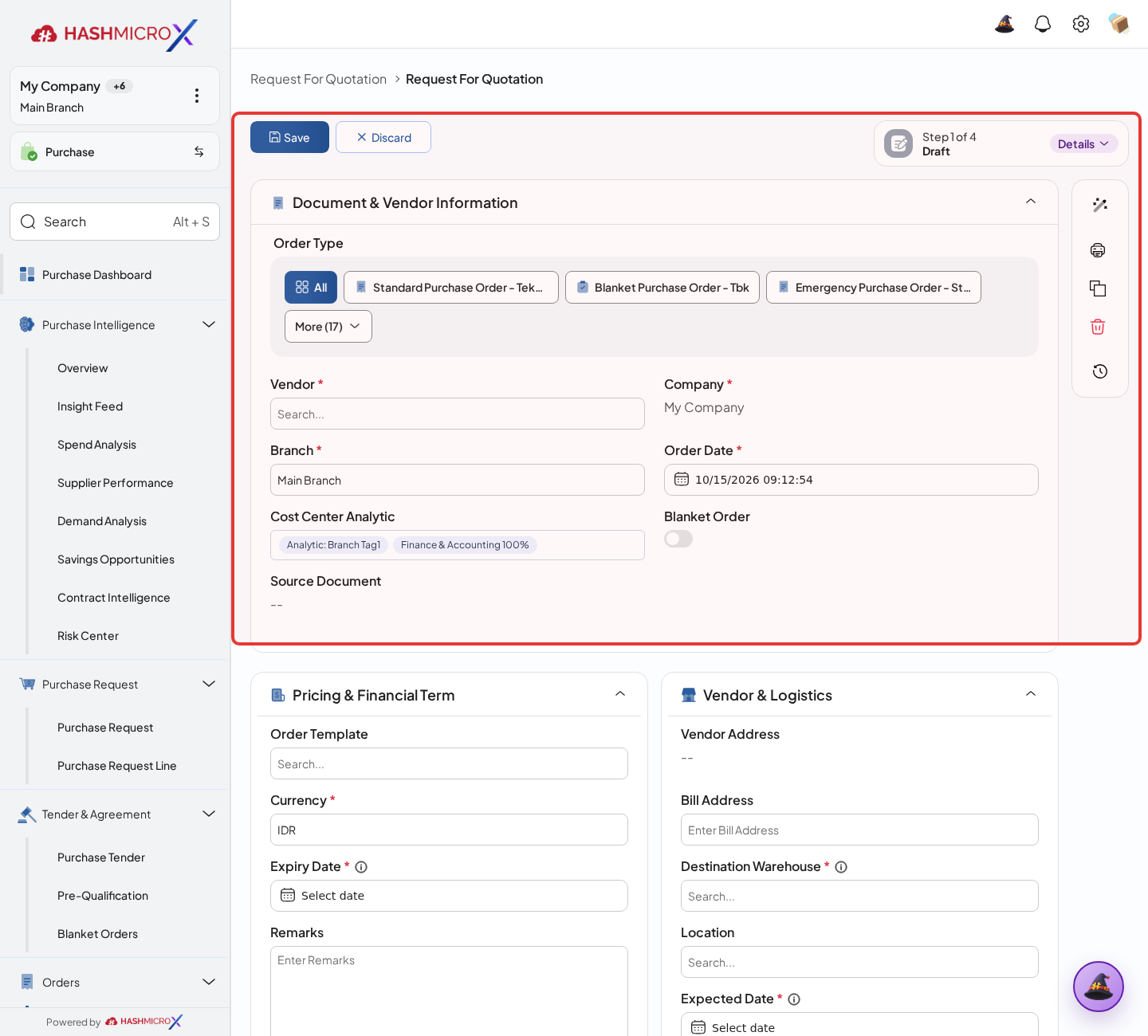Image resolution: width=1148 pixels, height=1036 pixels.
Task: Collapse Purchase Intelligence menu group
Action: click(209, 324)
